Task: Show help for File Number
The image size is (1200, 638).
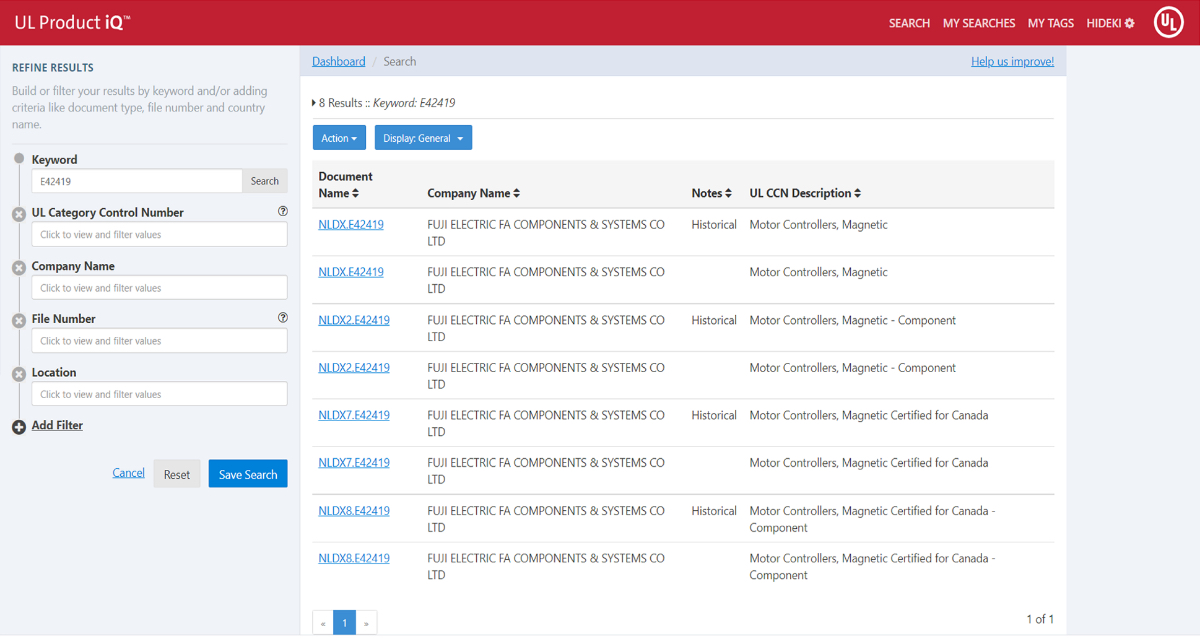Action: 283,317
